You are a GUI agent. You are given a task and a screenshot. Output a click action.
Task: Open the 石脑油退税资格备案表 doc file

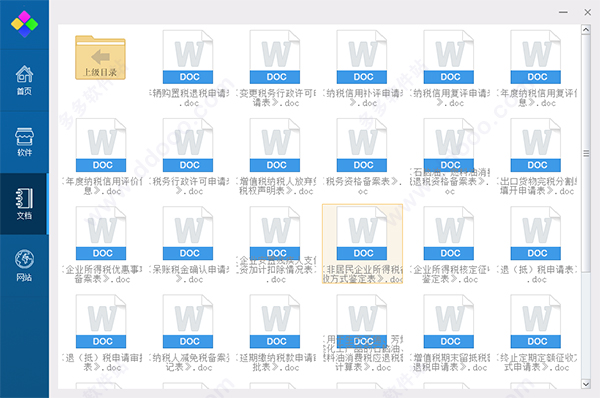pos(449,157)
